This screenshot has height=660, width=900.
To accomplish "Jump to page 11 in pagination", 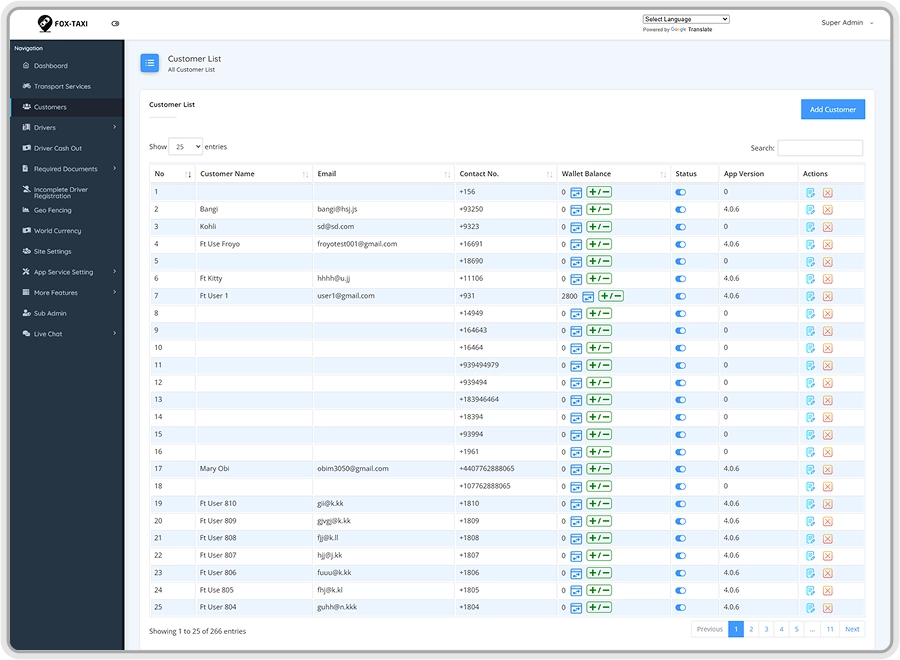I will click(x=830, y=629).
